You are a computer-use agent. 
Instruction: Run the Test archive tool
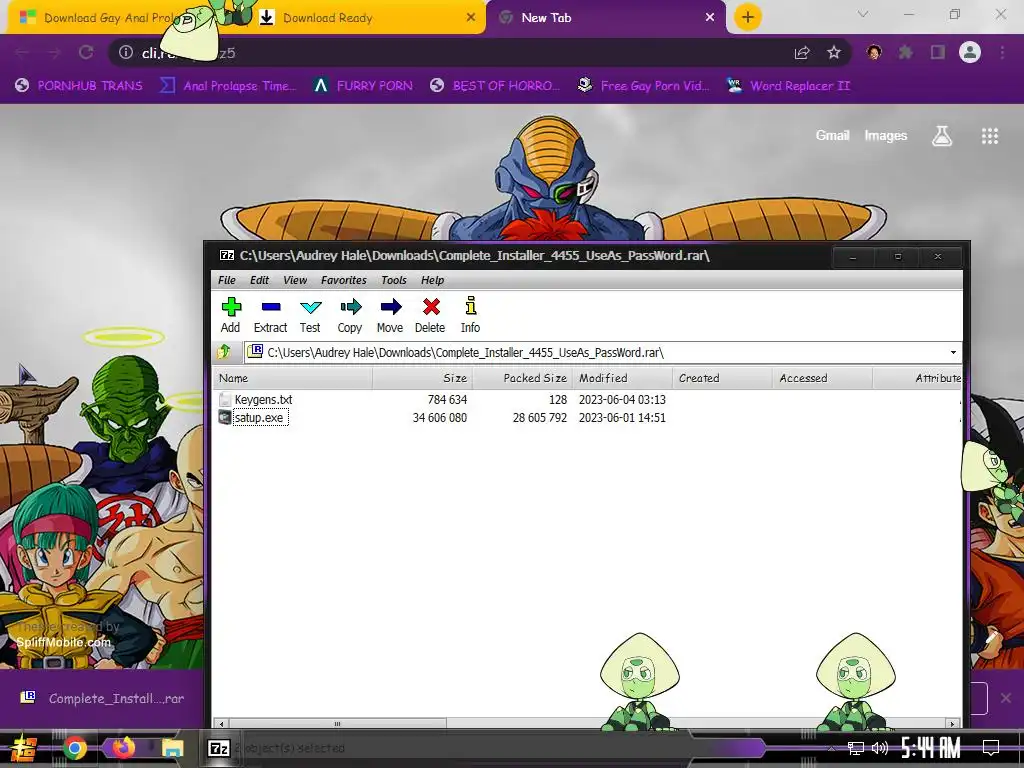[310, 315]
